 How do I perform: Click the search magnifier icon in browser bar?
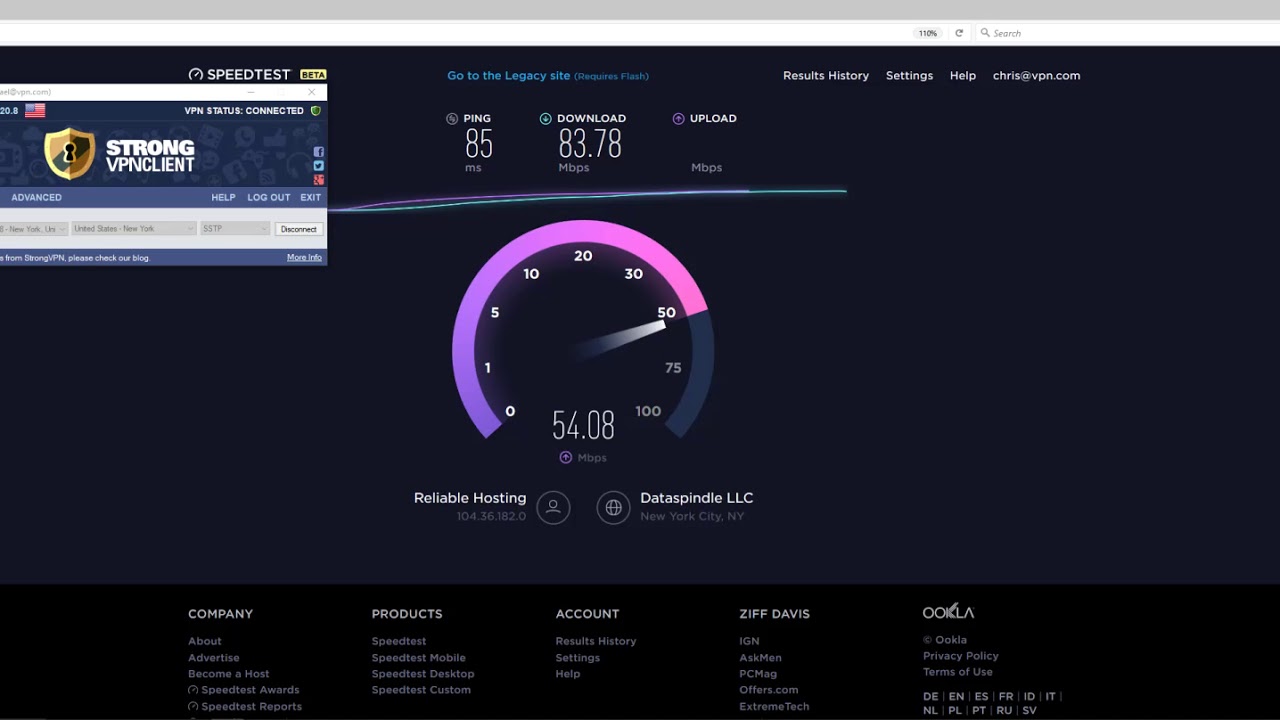pyautogui.click(x=985, y=33)
